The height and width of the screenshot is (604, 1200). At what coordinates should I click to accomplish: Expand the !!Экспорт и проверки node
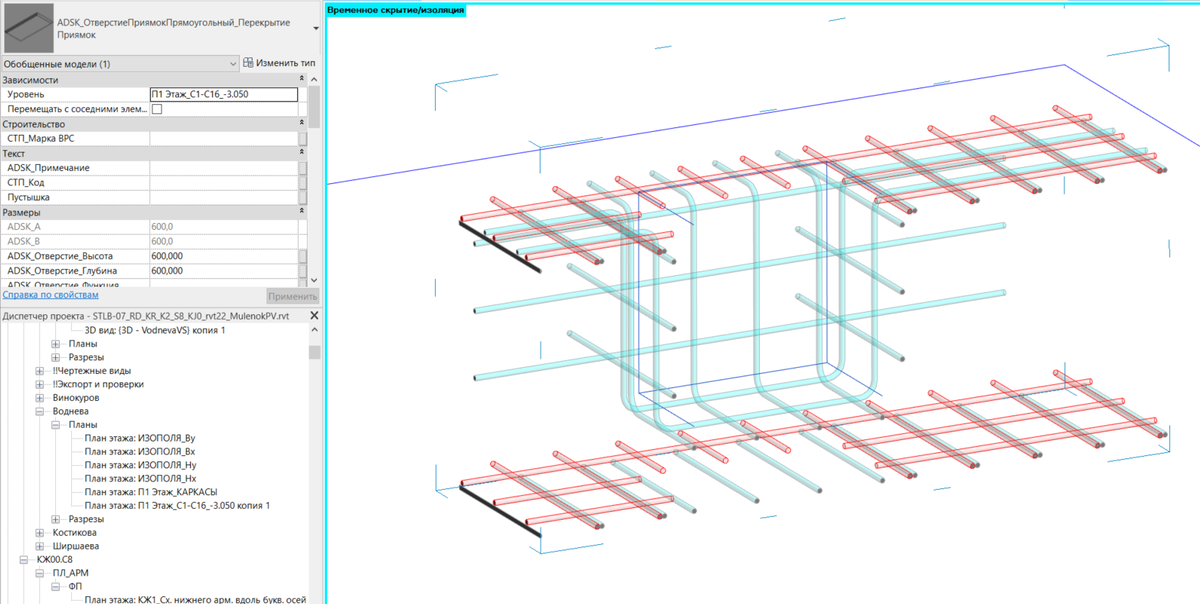coord(40,384)
